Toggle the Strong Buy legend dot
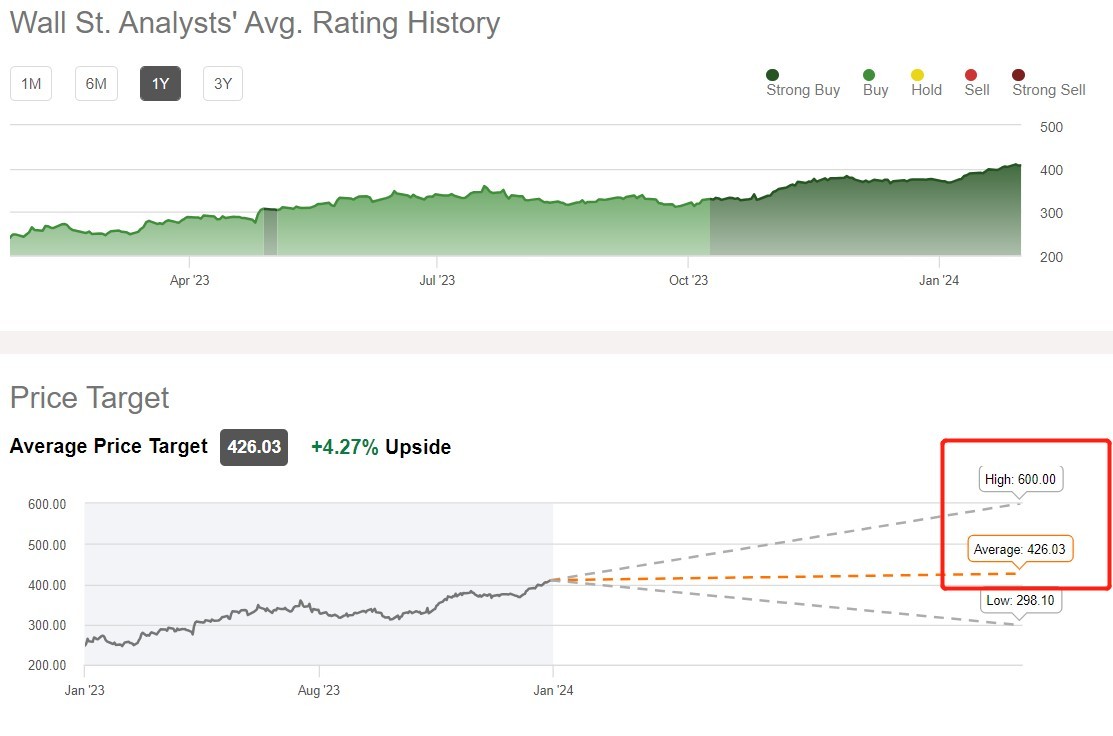Viewport: 1113px width, 736px height. tap(773, 75)
